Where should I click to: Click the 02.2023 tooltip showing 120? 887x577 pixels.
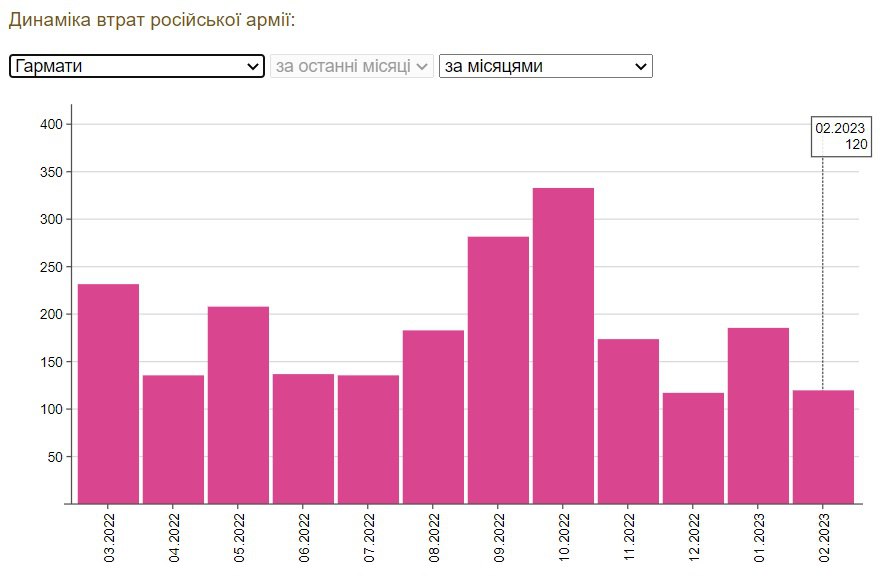841,137
